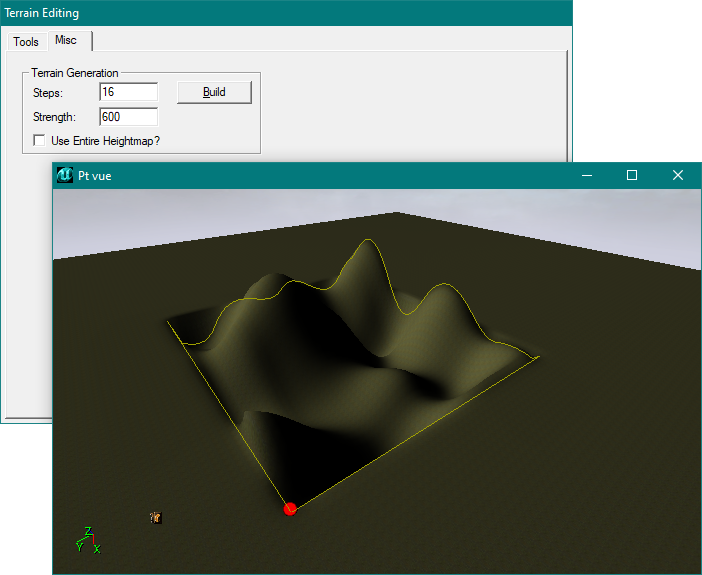The height and width of the screenshot is (575, 702).
Task: Switch to the Tools tab
Action: click(26, 42)
